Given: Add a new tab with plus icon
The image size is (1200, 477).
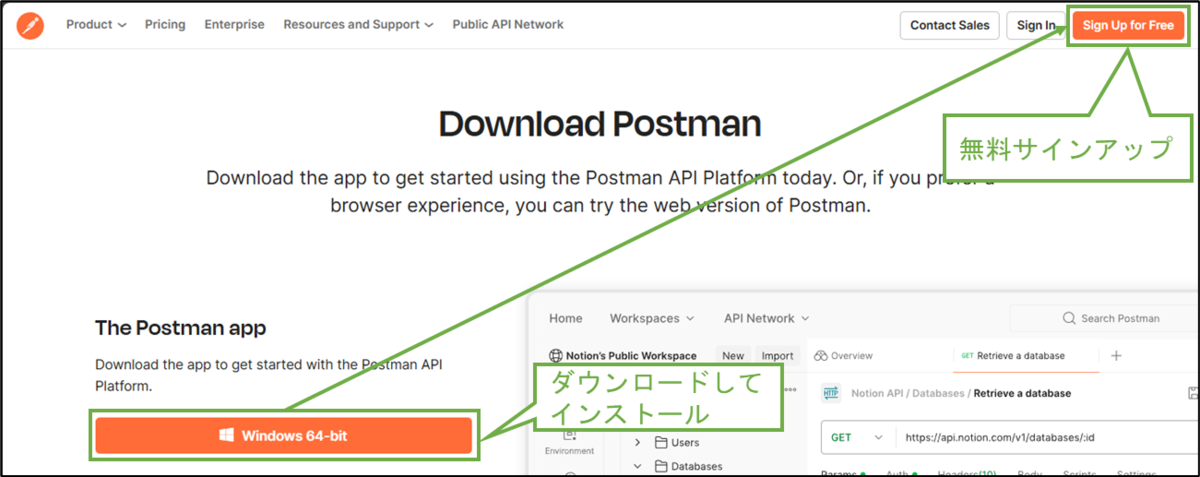Looking at the screenshot, I should (x=1117, y=356).
